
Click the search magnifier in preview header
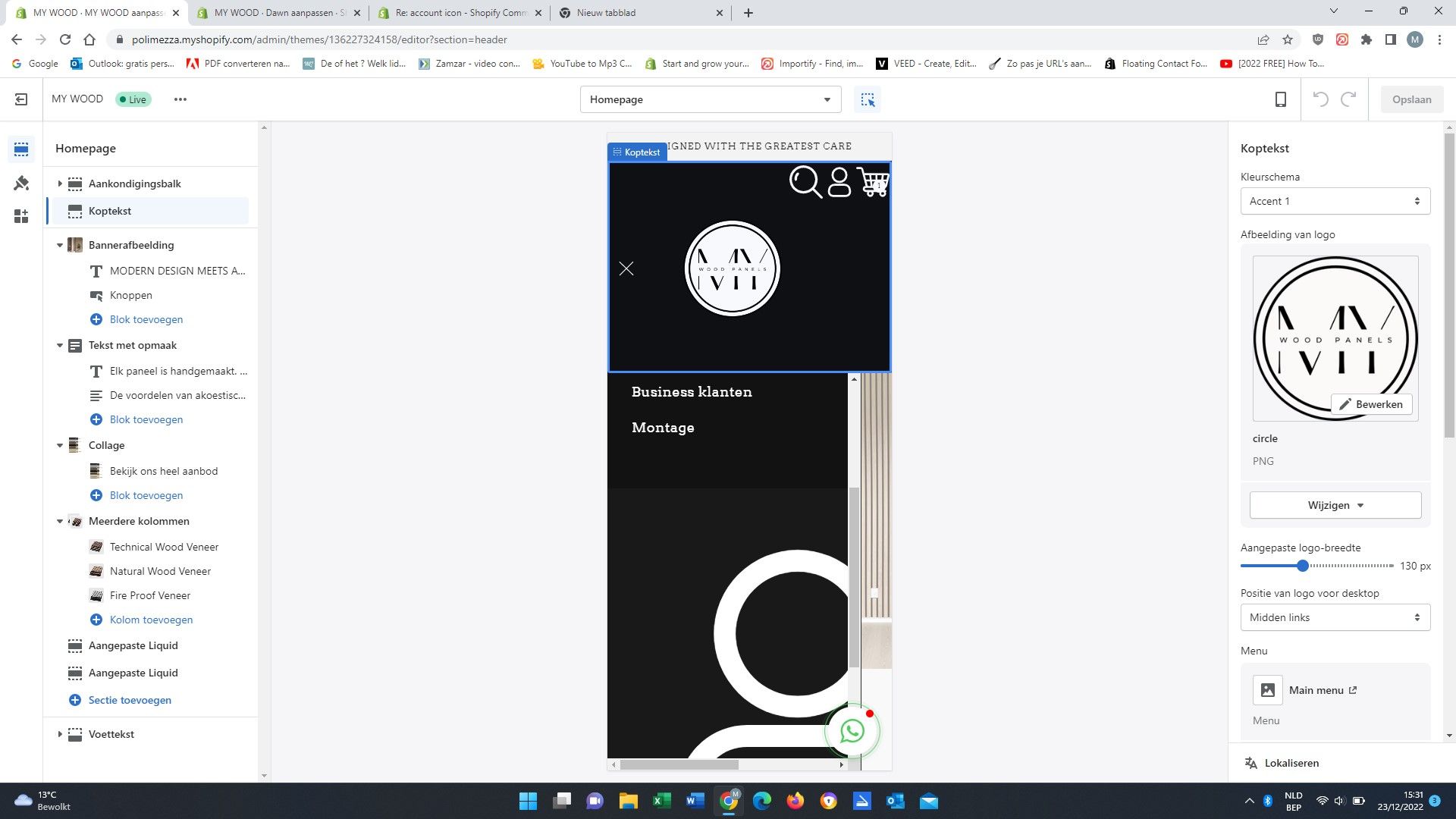(x=805, y=182)
